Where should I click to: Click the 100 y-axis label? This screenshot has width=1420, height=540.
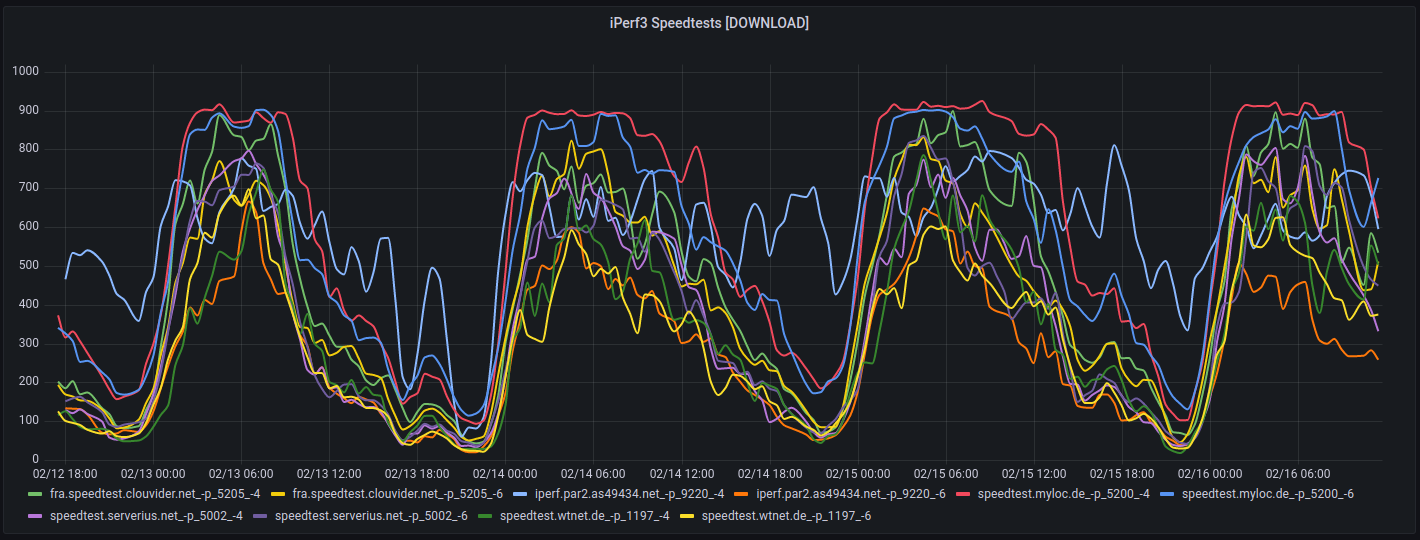click(28, 421)
